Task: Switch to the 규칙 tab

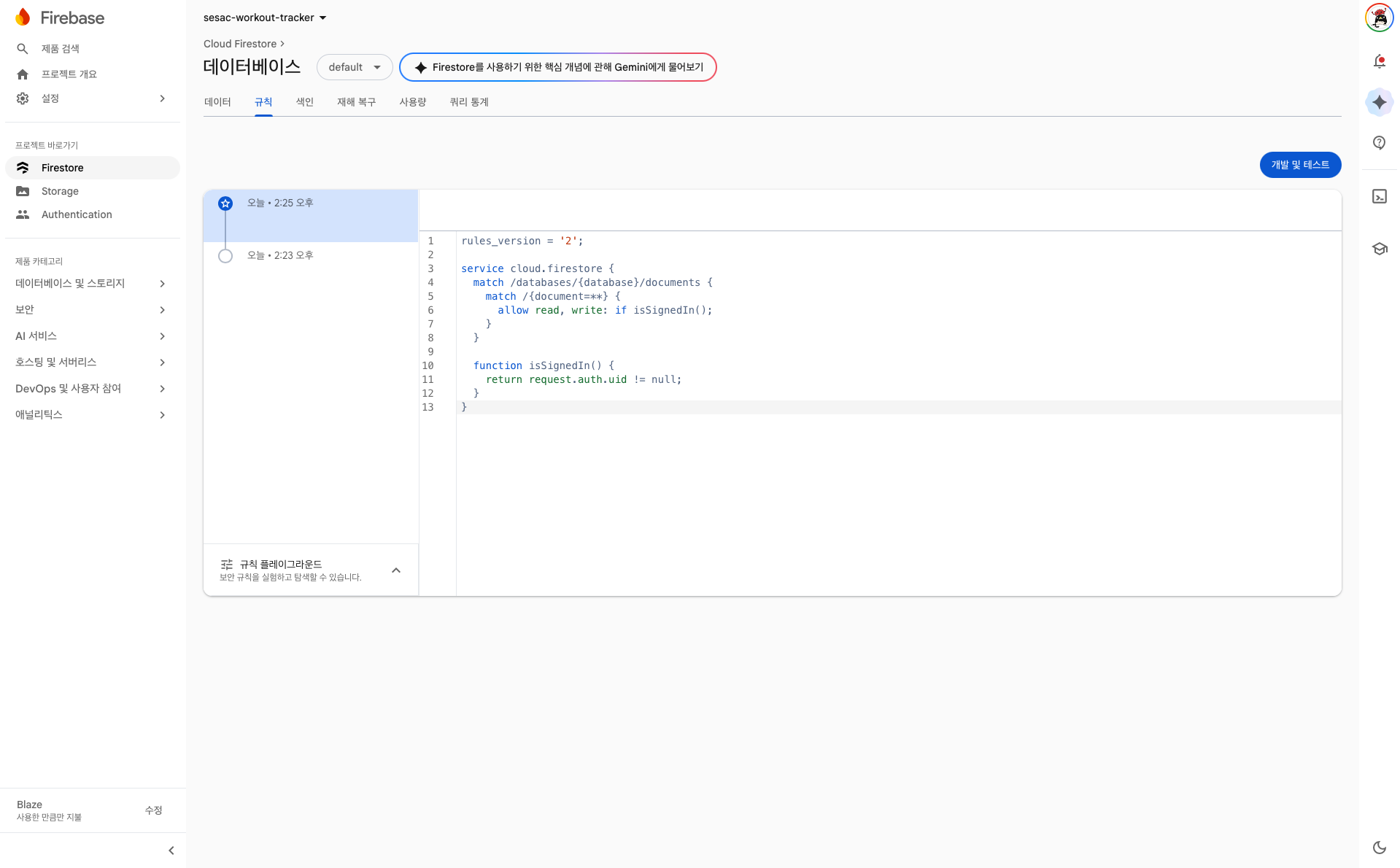Action: [263, 102]
